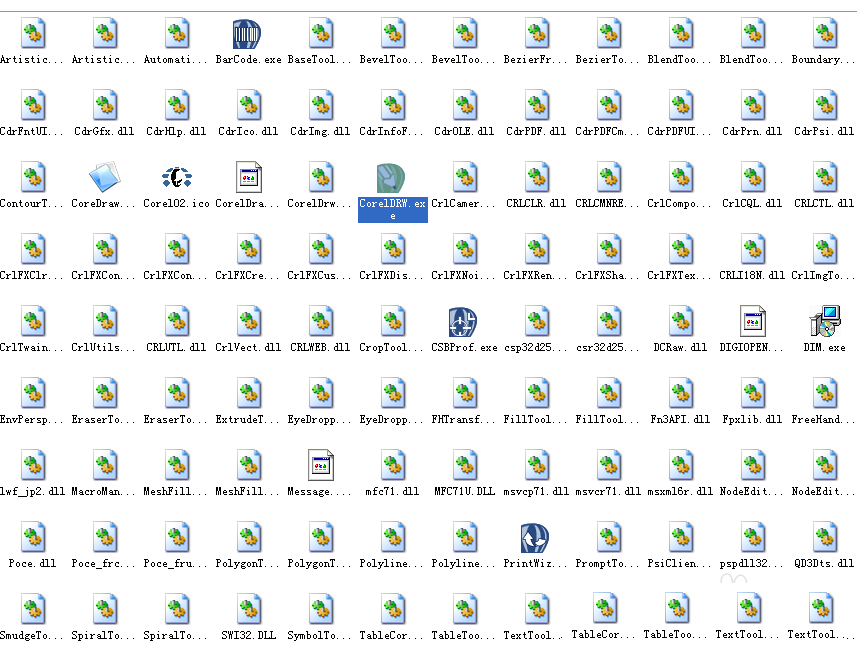Select the CrlVect.dll file icon
Image resolution: width=857 pixels, height=665 pixels.
pyautogui.click(x=249, y=321)
